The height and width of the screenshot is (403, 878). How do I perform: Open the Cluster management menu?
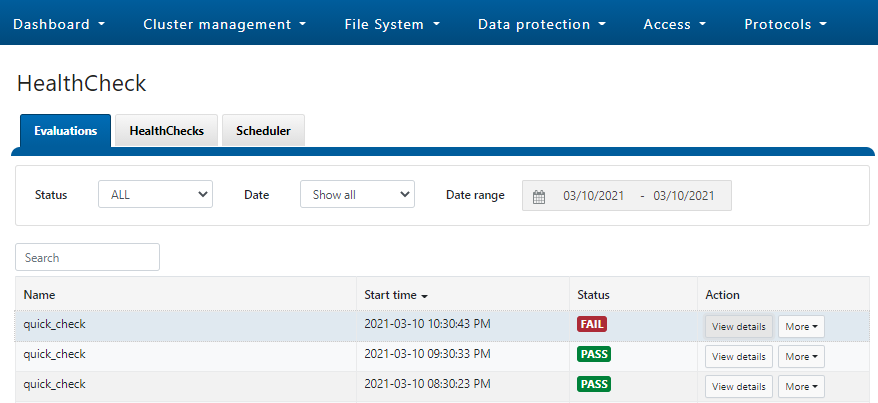click(225, 24)
